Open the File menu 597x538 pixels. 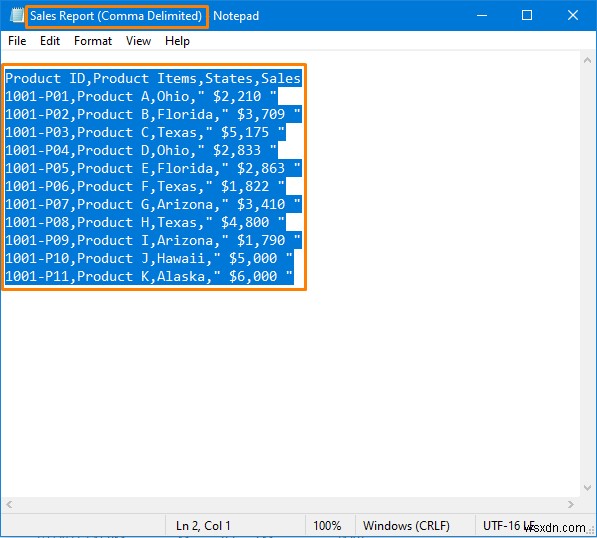[17, 41]
